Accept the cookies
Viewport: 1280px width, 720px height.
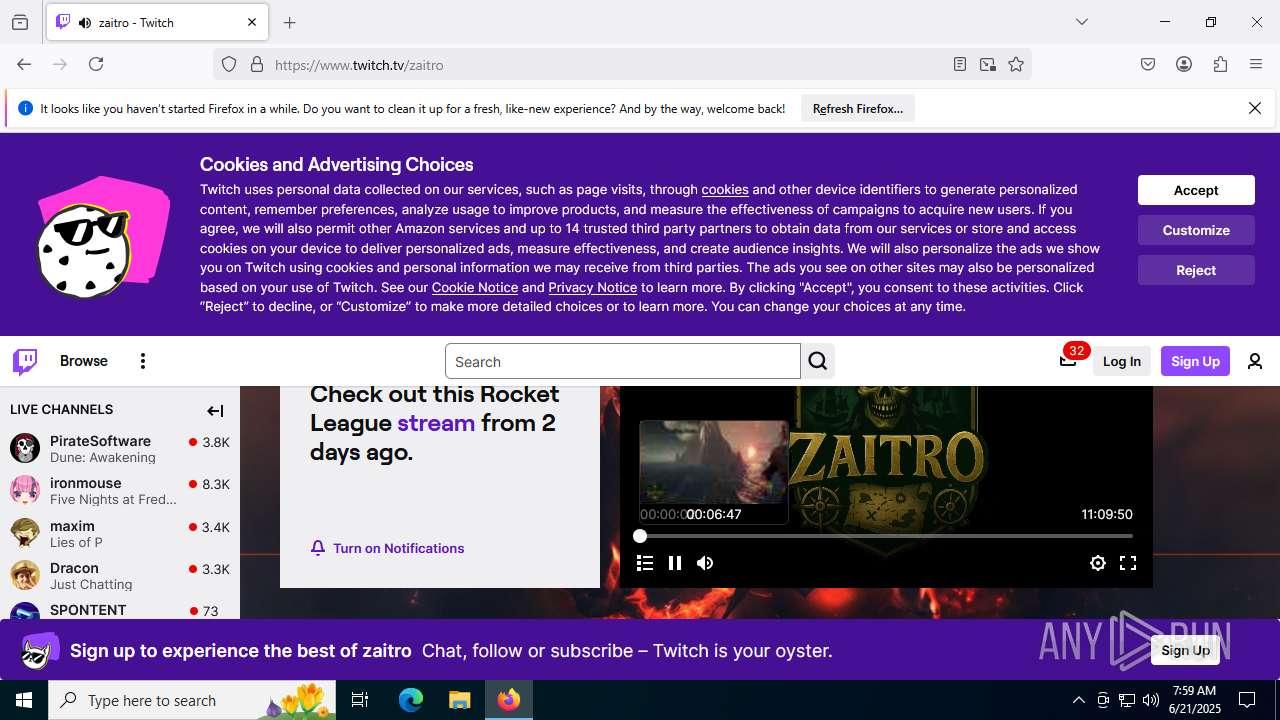tap(1196, 190)
